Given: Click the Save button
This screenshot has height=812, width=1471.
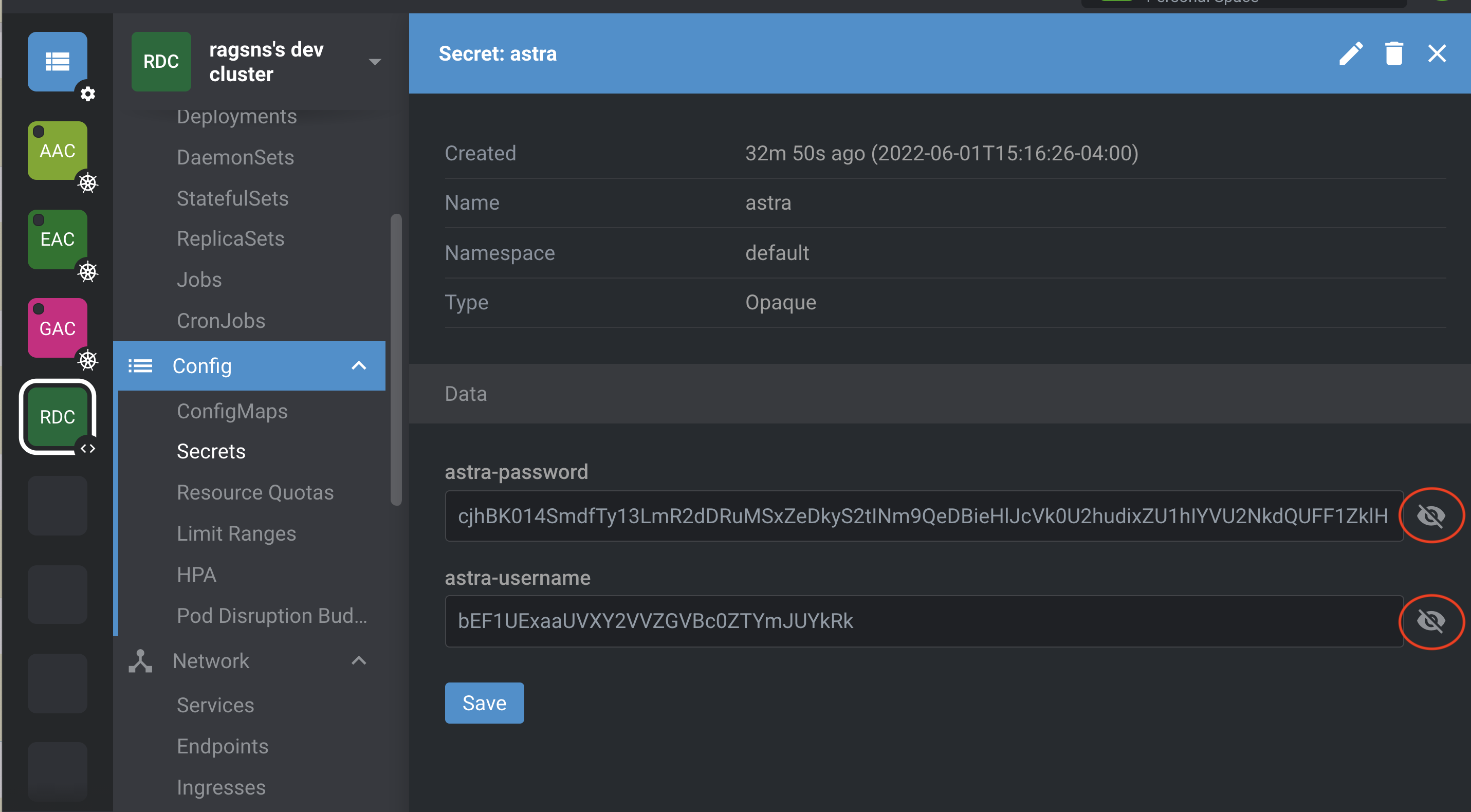Looking at the screenshot, I should coord(484,703).
